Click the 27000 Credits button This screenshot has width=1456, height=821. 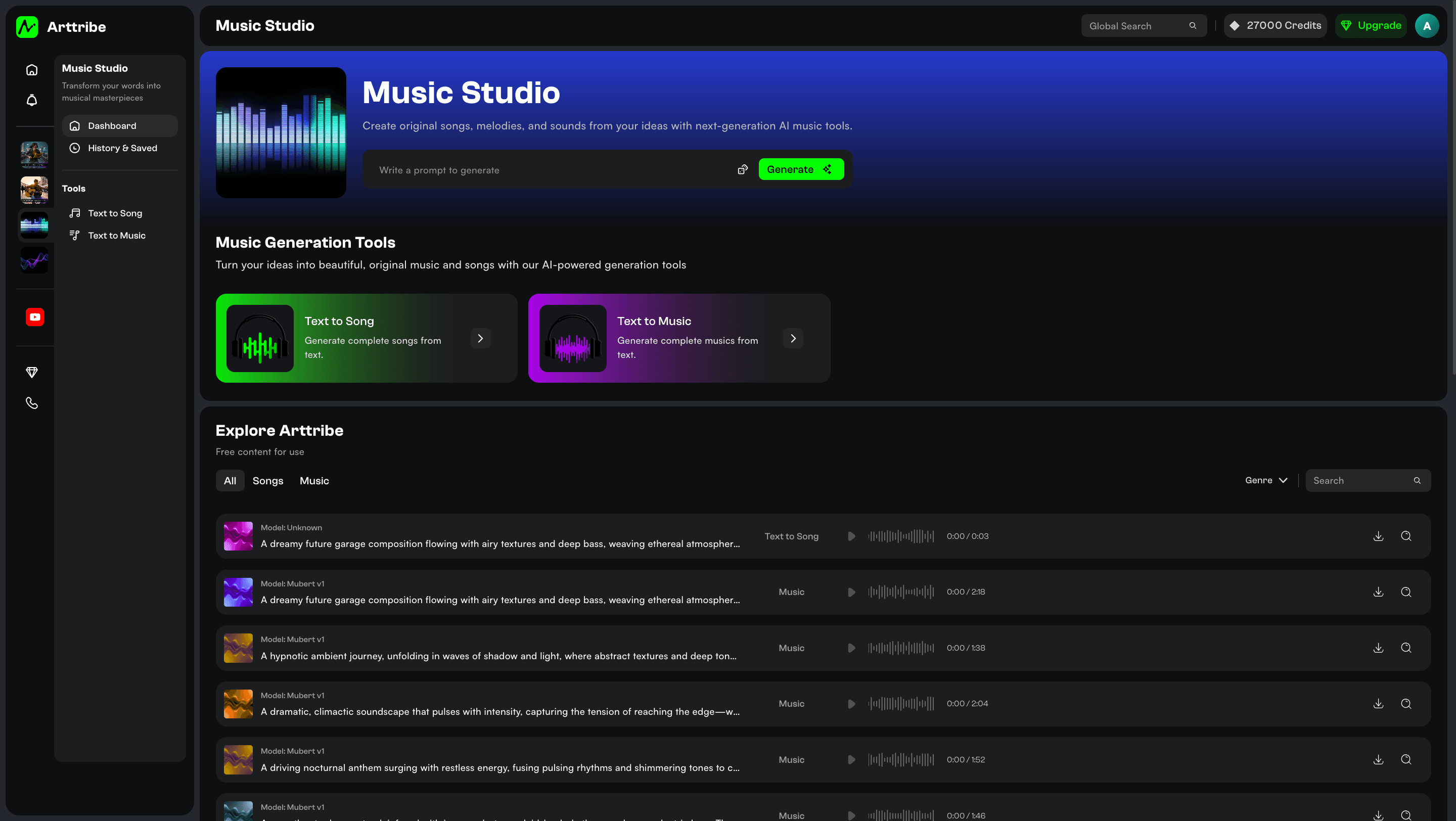tap(1275, 26)
